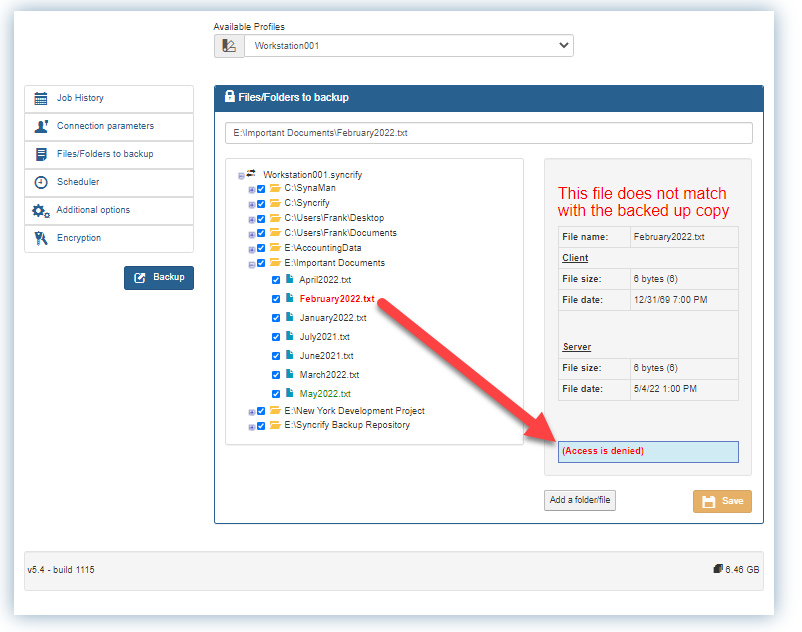Open the Scheduler section

coord(109,182)
